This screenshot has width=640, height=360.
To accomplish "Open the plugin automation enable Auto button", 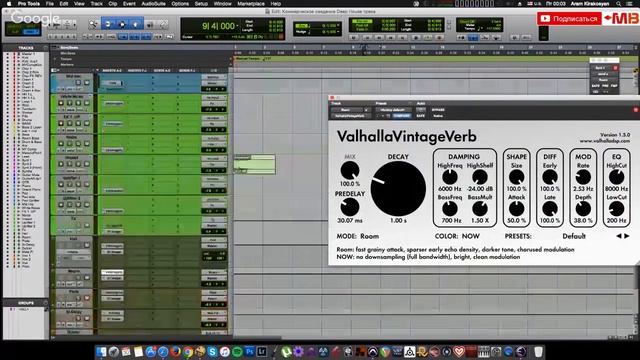I will coord(421,110).
